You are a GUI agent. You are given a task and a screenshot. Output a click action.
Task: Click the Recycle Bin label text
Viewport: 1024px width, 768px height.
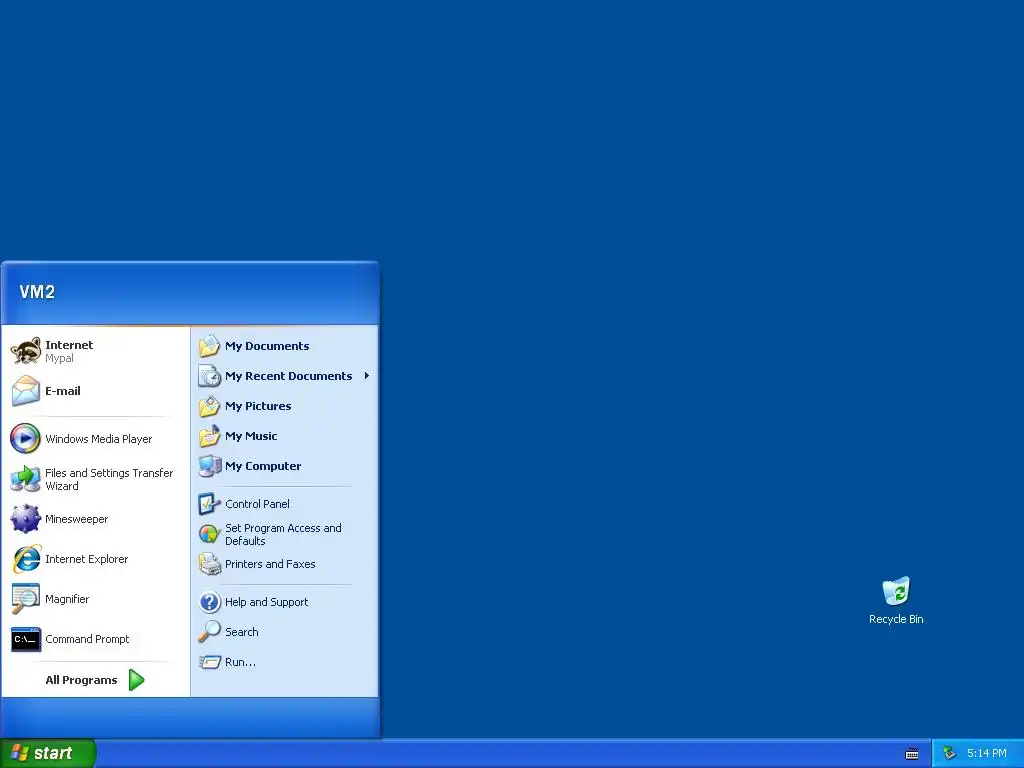(x=896, y=619)
